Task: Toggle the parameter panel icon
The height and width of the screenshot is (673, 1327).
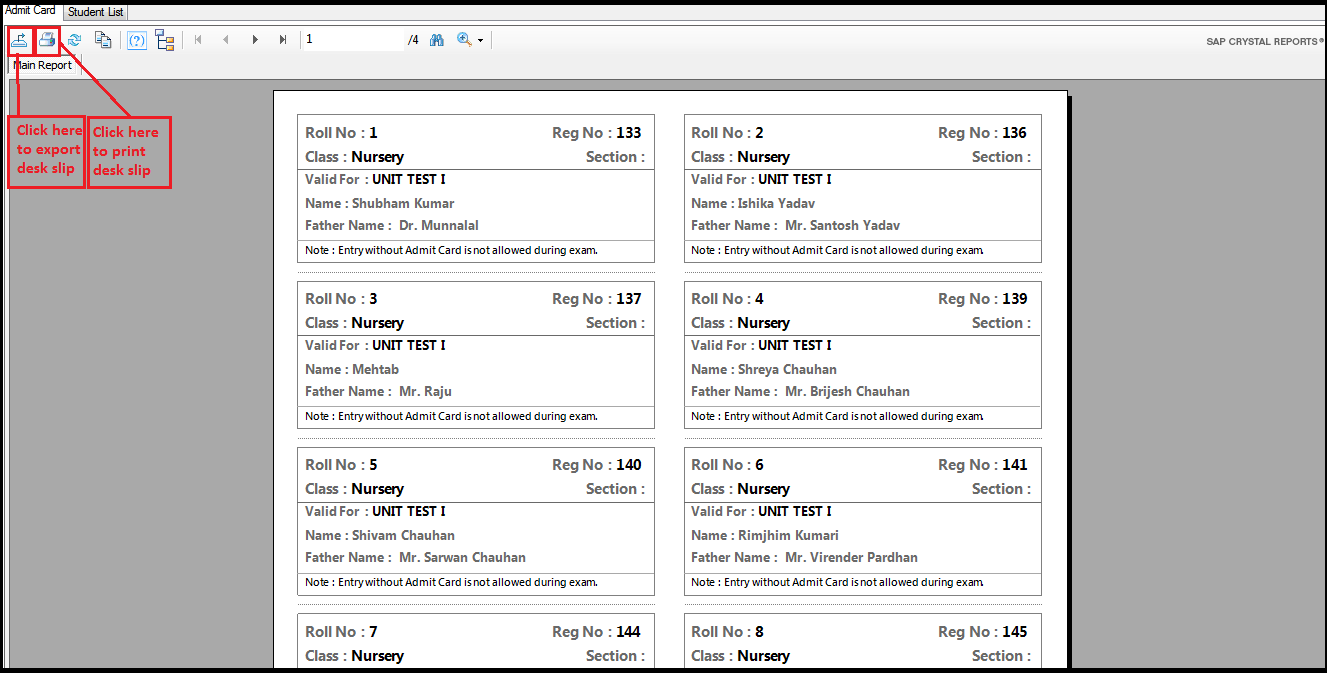Action: [x=137, y=40]
